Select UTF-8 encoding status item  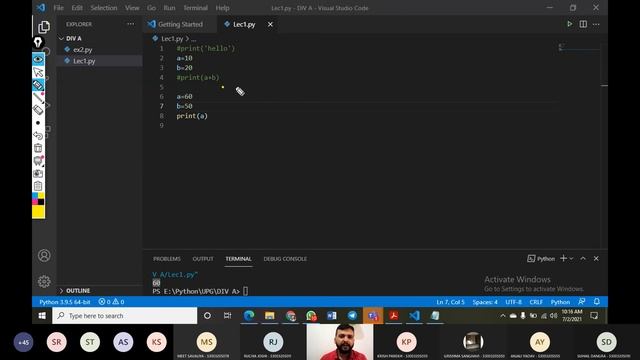[513, 302]
